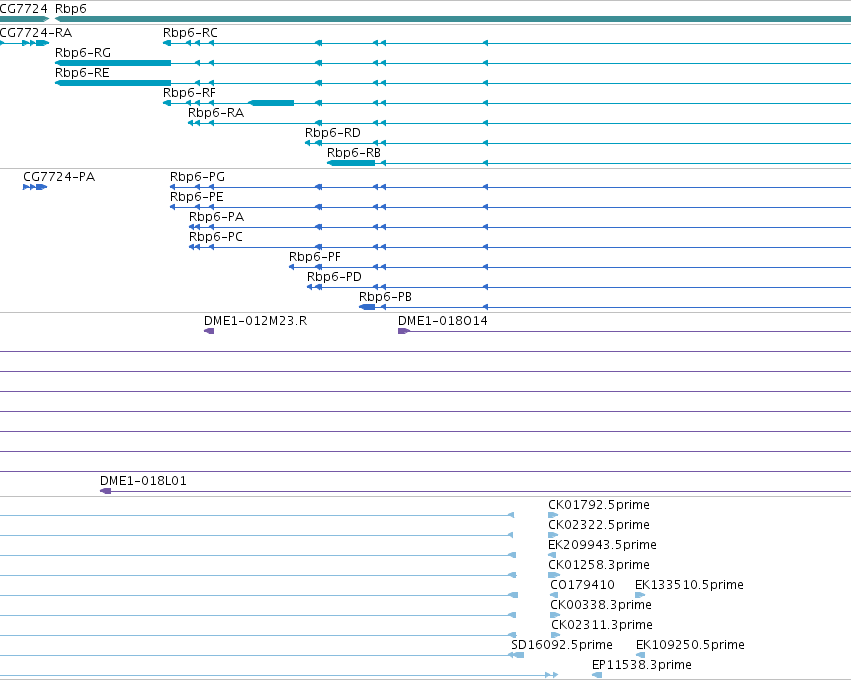Select clone label DME1-018O14
Image resolution: width=851 pixels, height=680 pixels.
click(443, 321)
